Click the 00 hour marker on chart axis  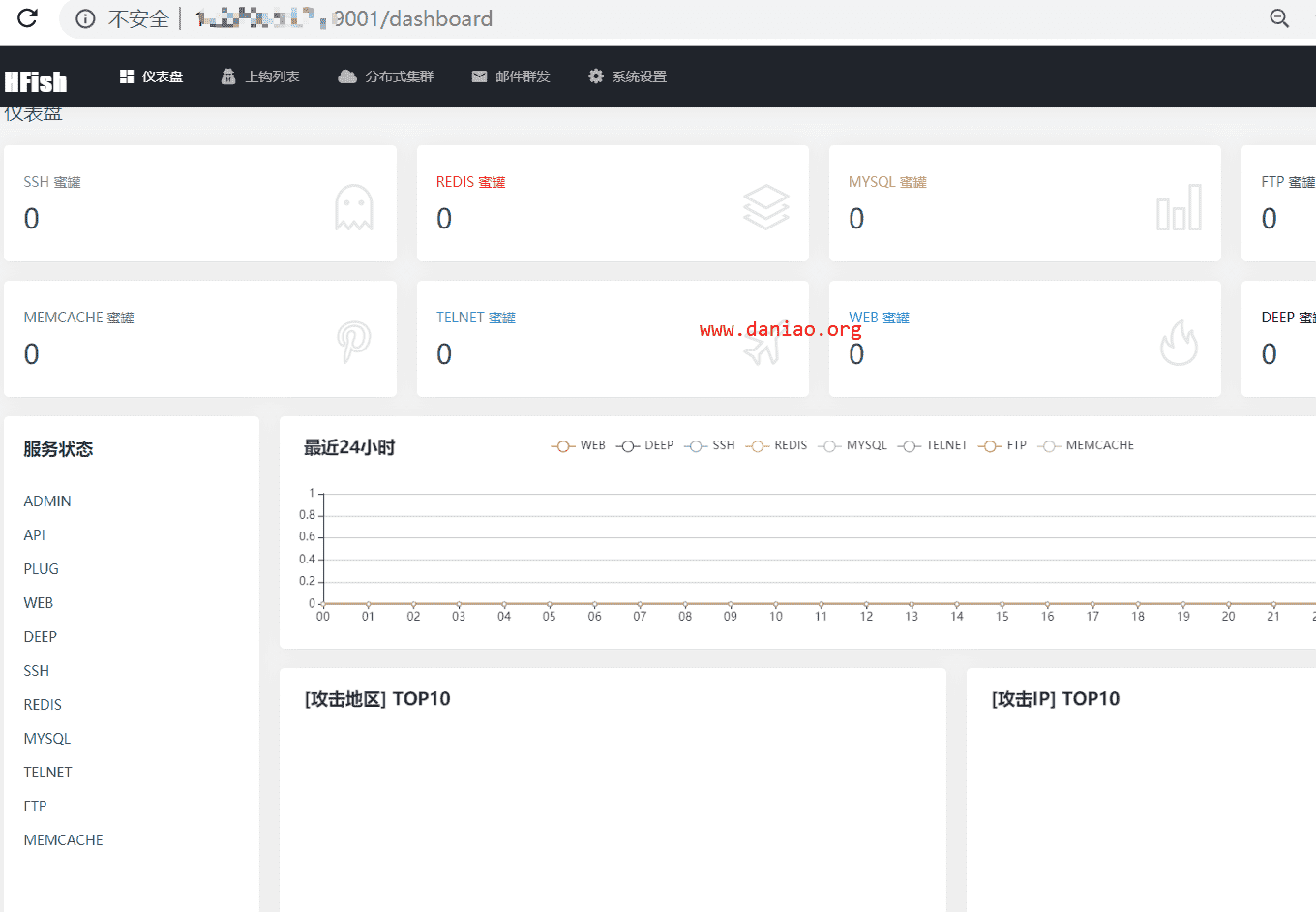(x=323, y=617)
